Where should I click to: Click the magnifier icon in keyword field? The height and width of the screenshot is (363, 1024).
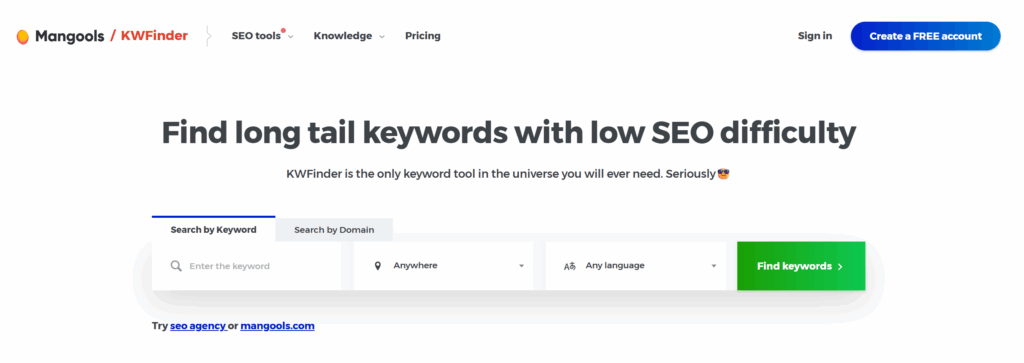(176, 266)
